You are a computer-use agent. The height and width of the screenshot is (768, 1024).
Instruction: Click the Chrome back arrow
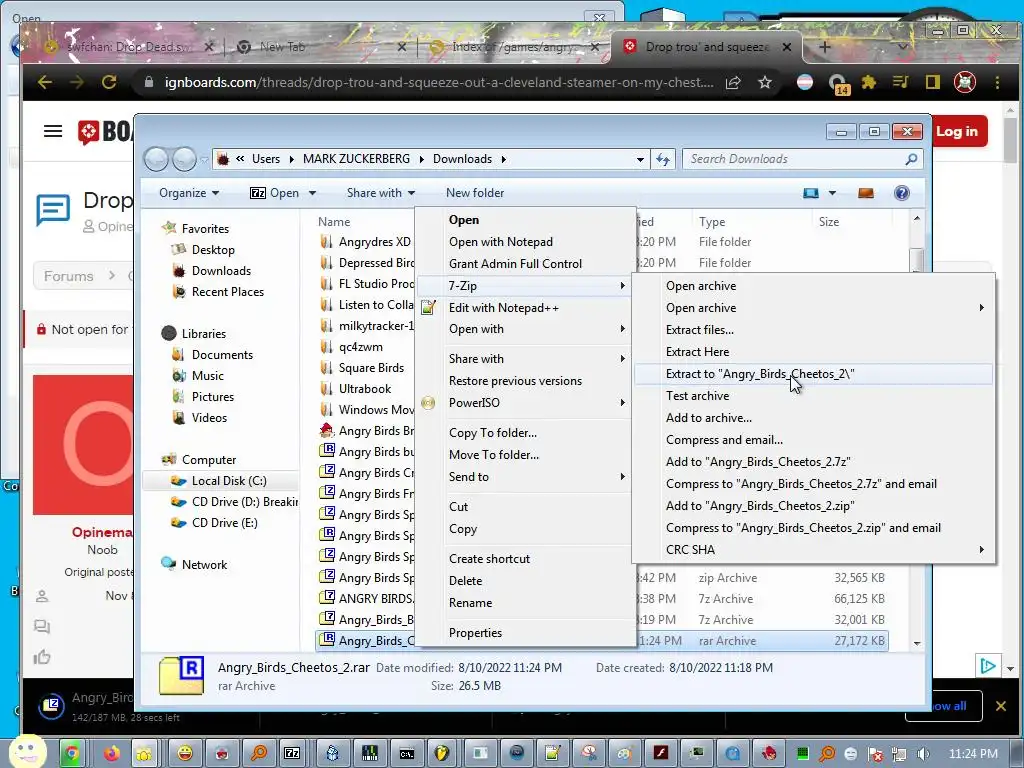(x=44, y=82)
